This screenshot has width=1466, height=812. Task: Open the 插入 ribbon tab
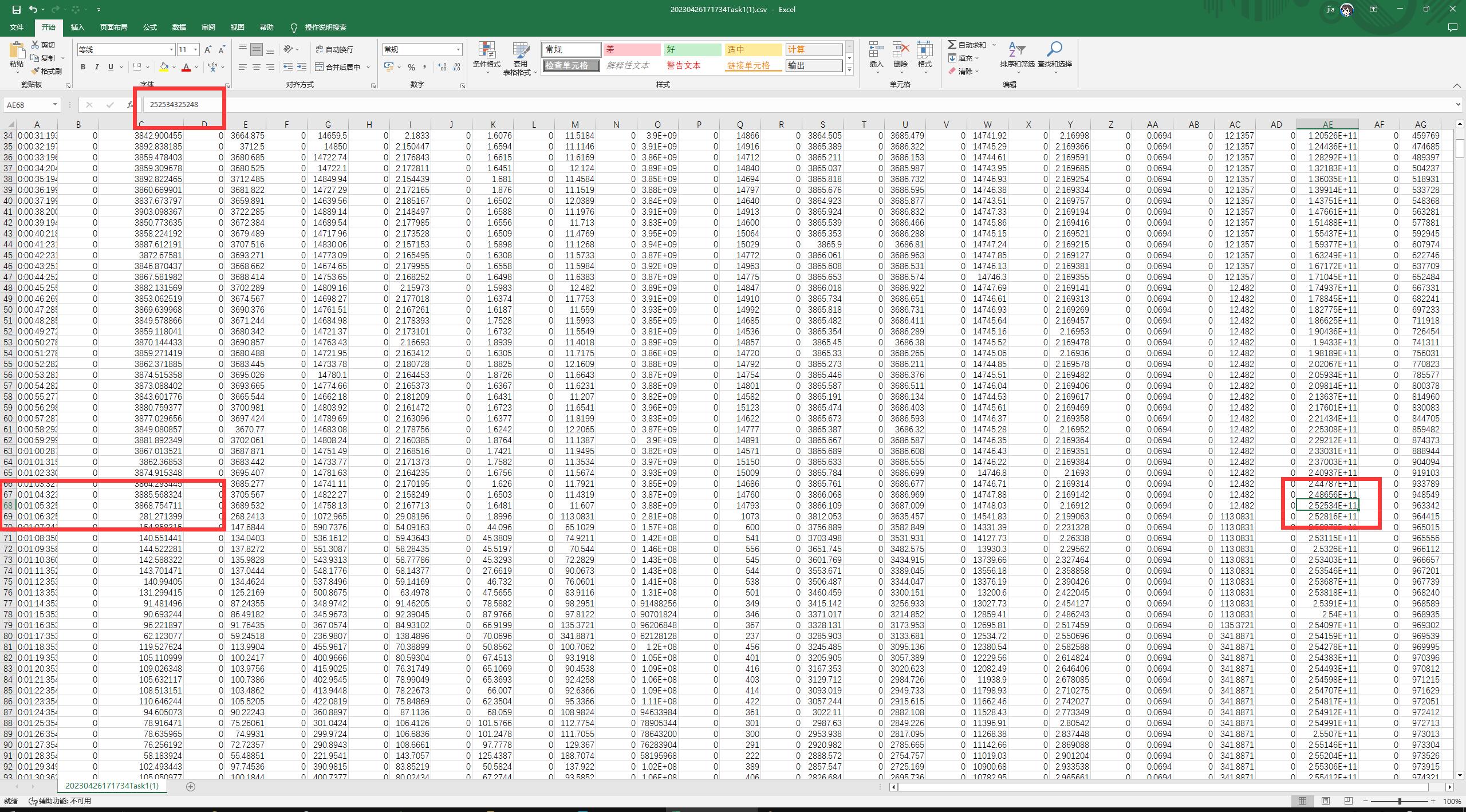tap(77, 27)
